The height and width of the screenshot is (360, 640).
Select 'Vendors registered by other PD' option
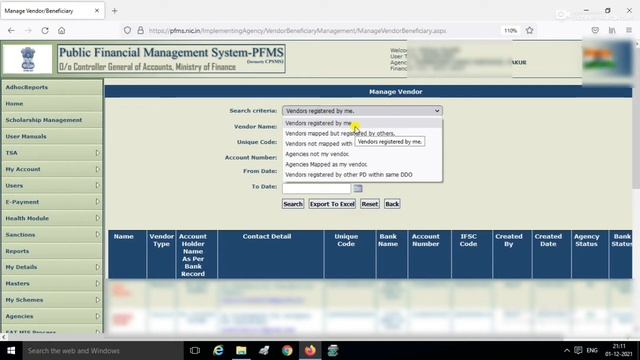tap(362, 175)
